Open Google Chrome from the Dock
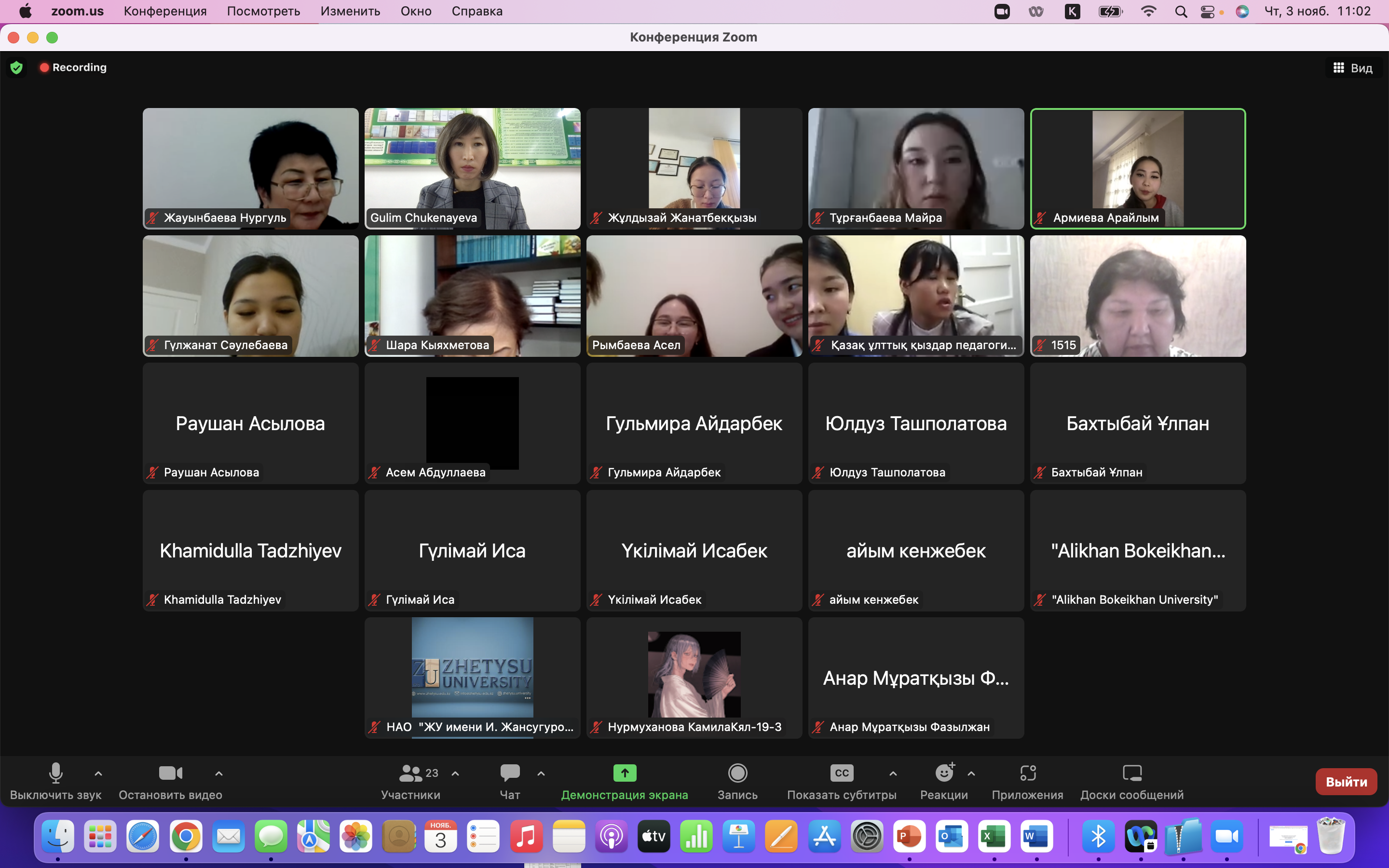The width and height of the screenshot is (1389, 868). (x=186, y=837)
